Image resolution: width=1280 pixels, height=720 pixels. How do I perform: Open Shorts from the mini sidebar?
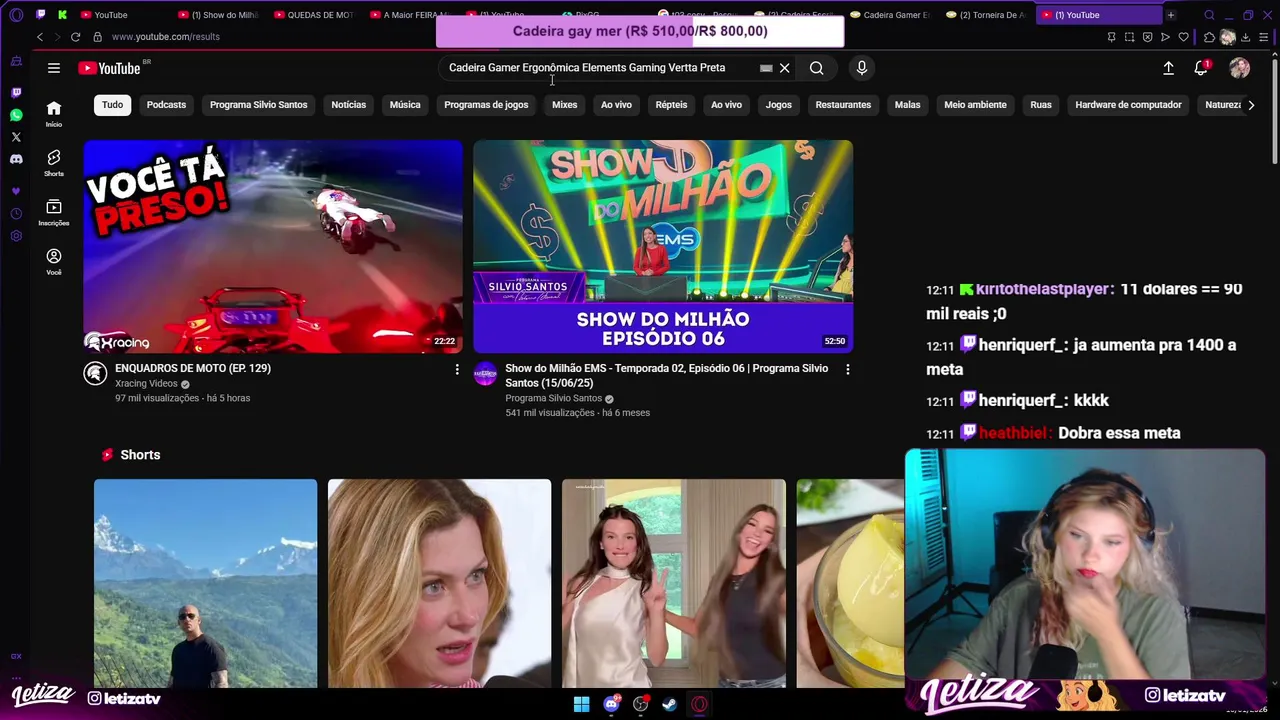54,163
